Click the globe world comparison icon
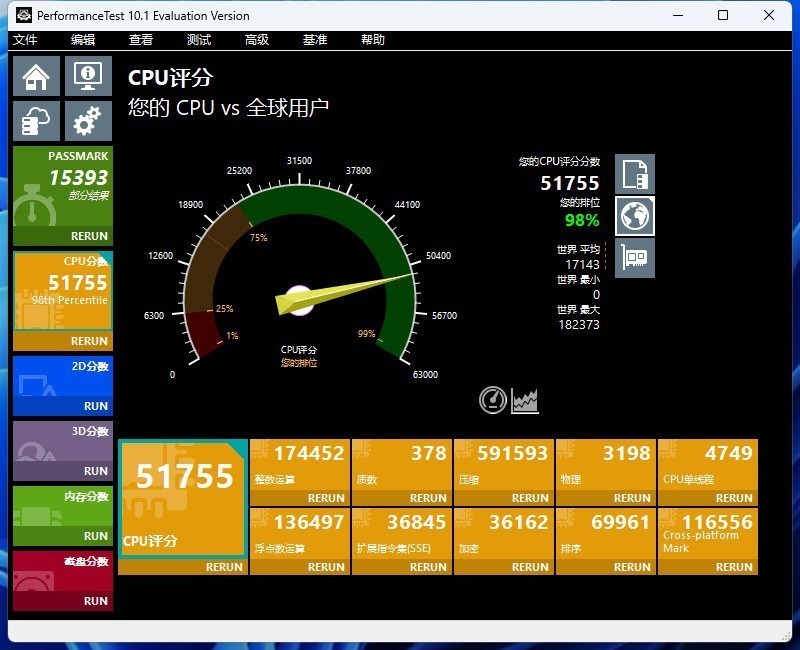Image resolution: width=800 pixels, height=650 pixels. (x=634, y=216)
